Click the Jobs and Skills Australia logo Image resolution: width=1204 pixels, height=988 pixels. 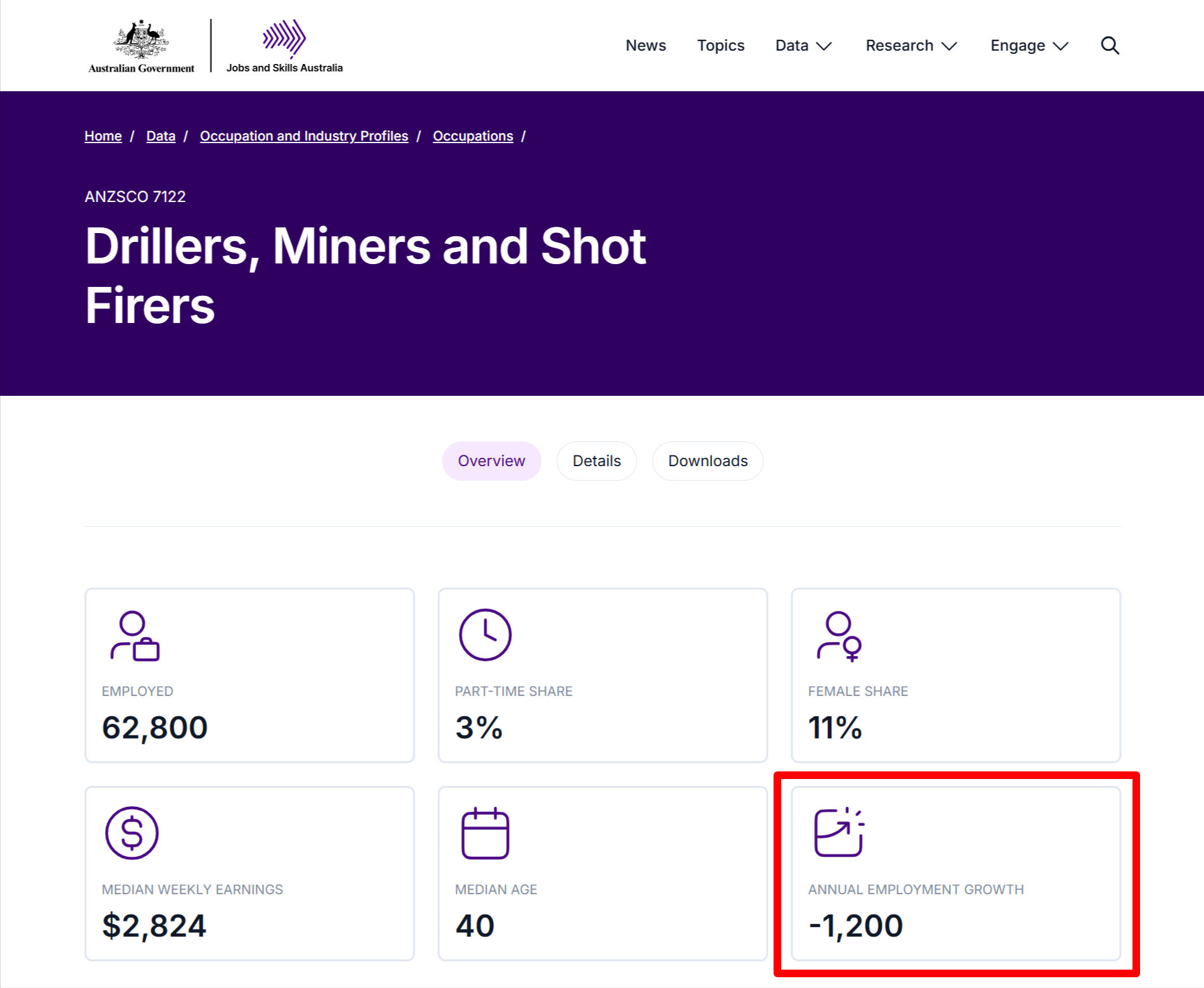284,46
